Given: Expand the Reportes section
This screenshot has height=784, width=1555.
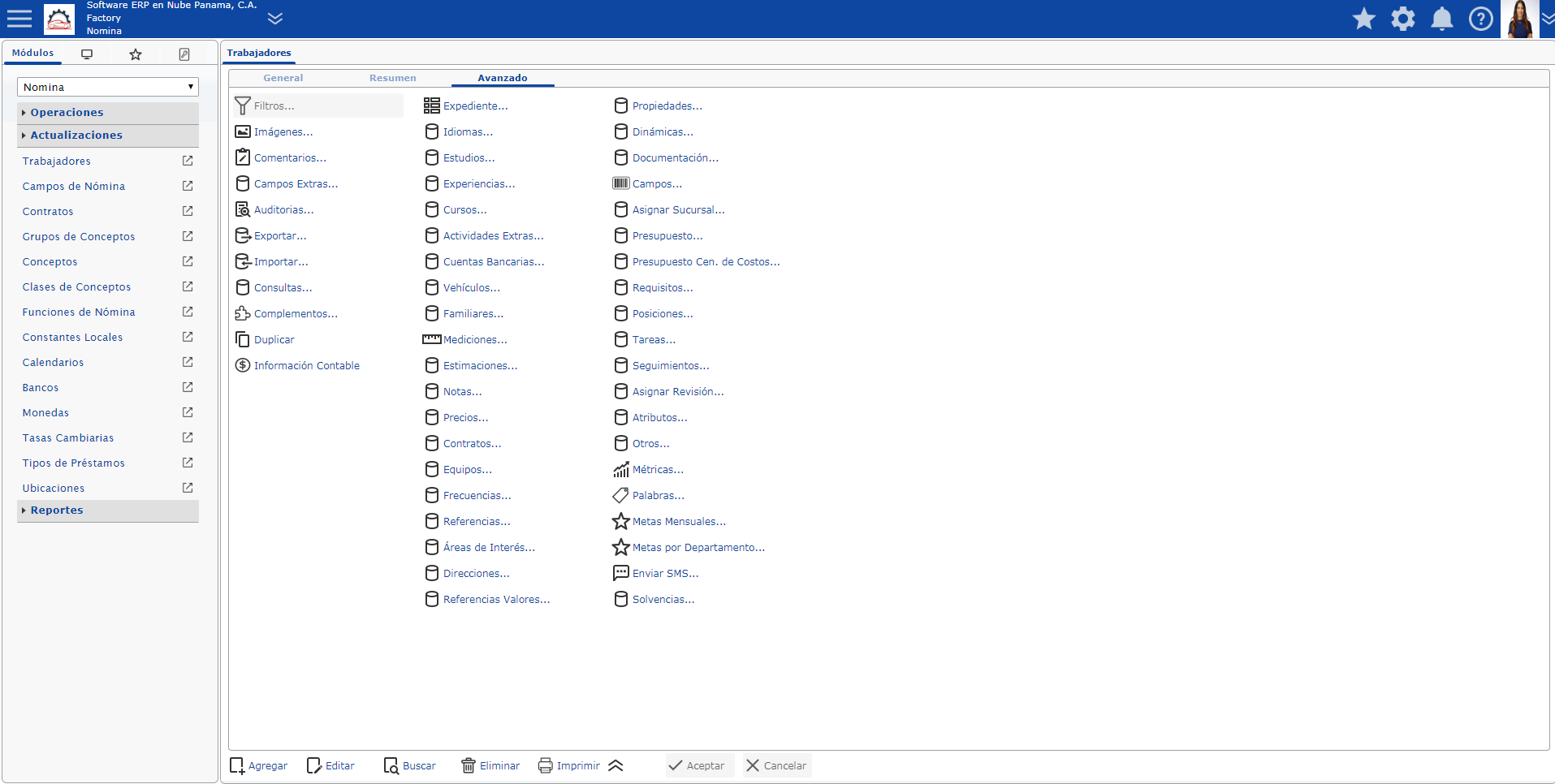Looking at the screenshot, I should [x=108, y=510].
